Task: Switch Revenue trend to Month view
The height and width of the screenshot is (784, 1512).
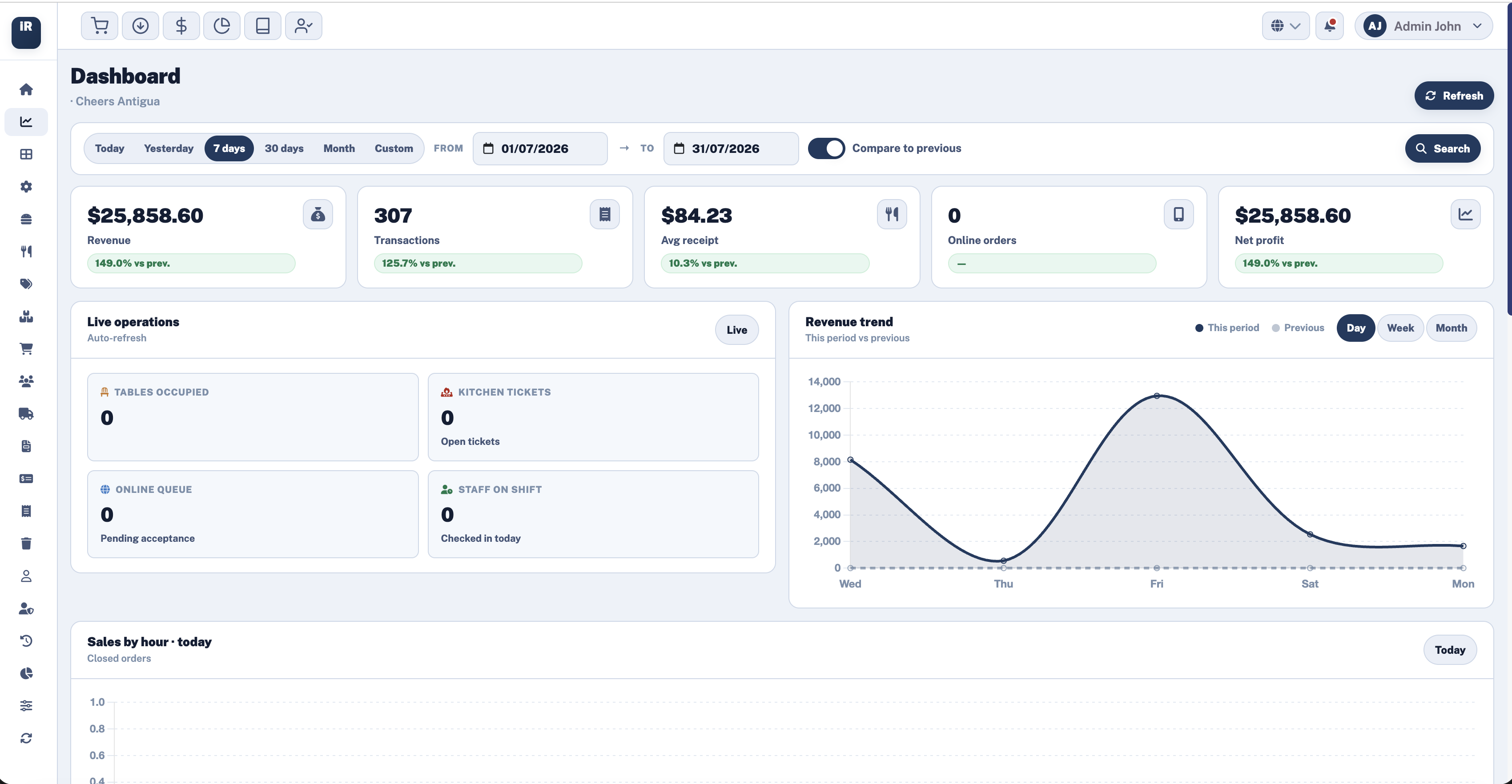Action: click(1451, 328)
